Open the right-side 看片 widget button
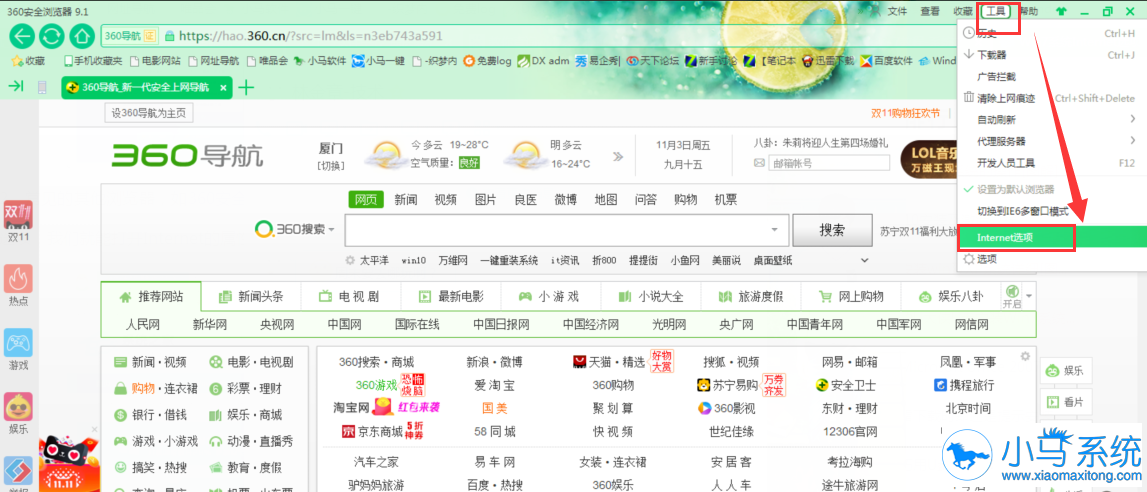Image resolution: width=1147 pixels, height=492 pixels. pyautogui.click(x=1065, y=401)
